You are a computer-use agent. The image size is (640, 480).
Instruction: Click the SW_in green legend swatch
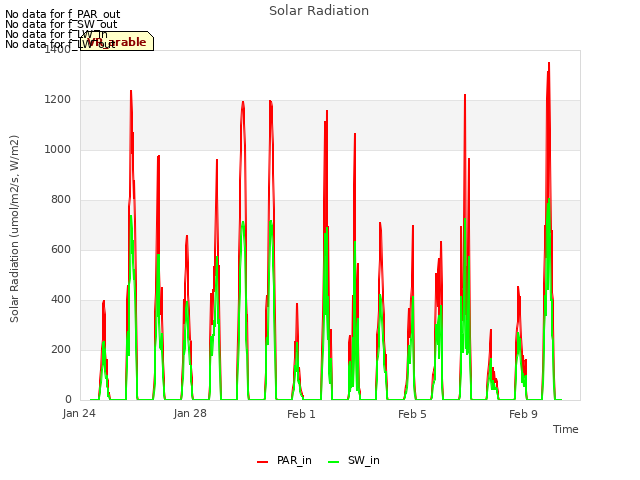click(x=333, y=462)
